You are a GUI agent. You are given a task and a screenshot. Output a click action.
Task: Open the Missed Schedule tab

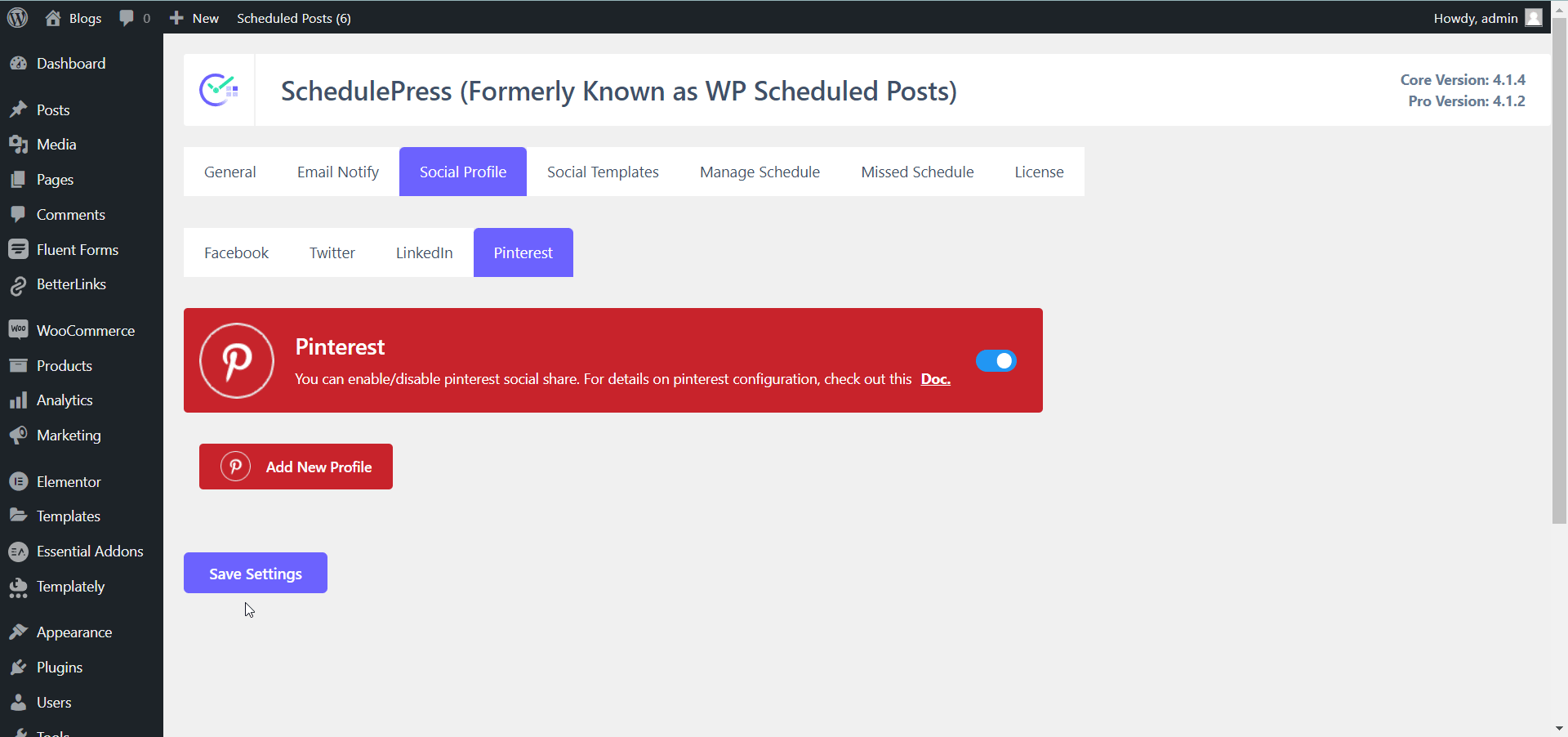tap(917, 172)
